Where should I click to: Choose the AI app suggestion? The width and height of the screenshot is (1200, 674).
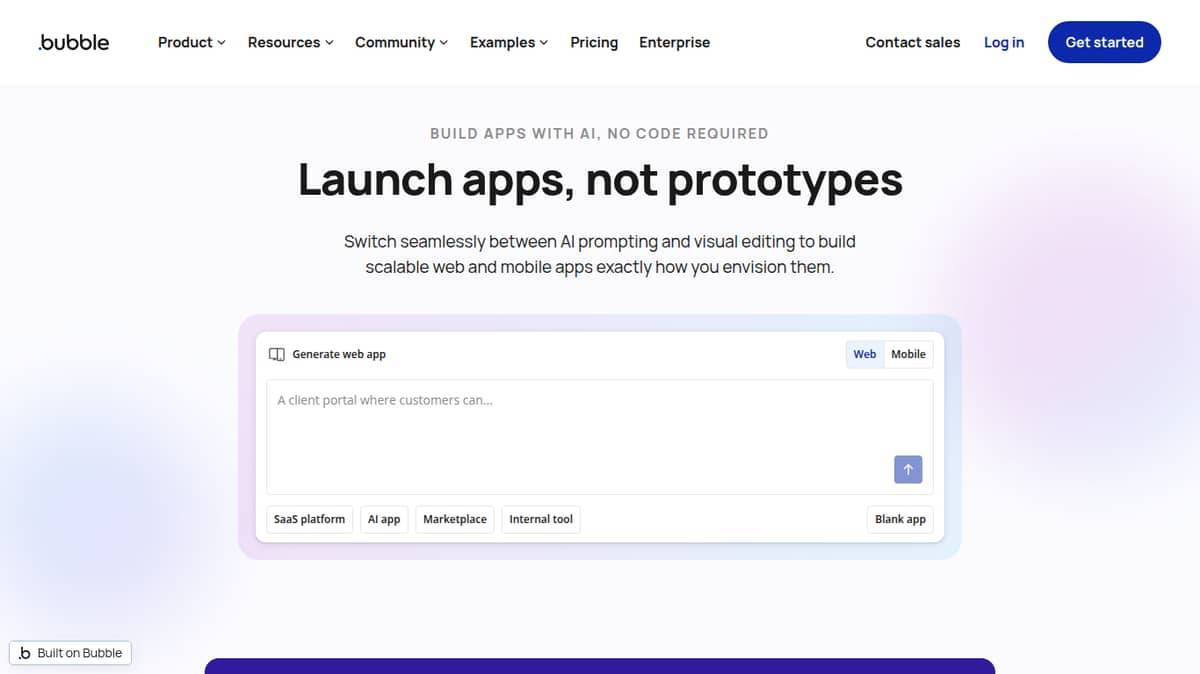[384, 519]
